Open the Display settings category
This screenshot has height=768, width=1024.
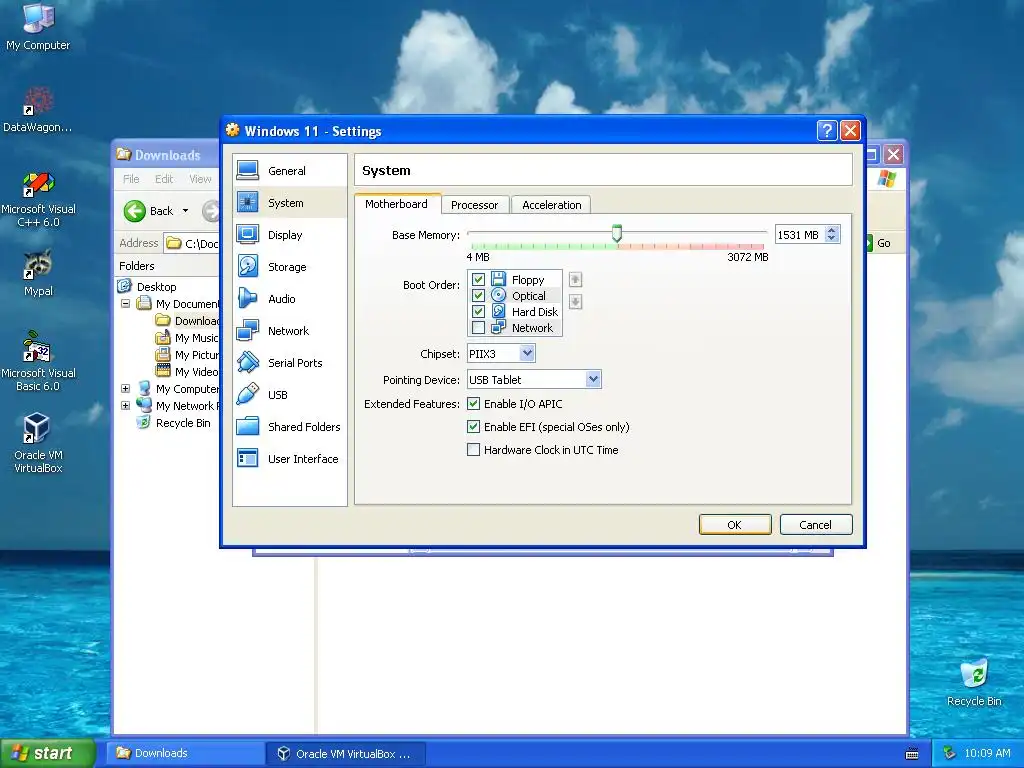pyautogui.click(x=289, y=234)
